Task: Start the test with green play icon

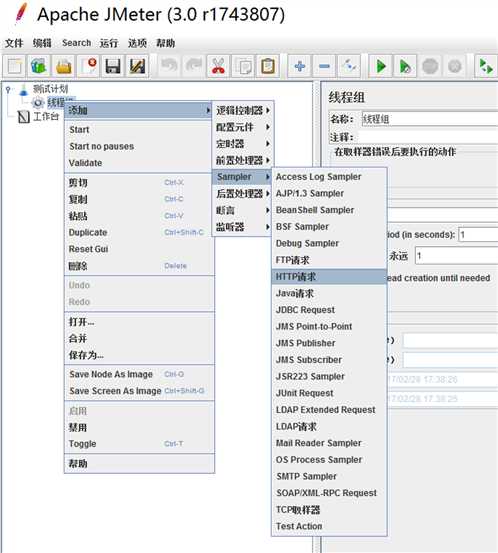Action: pos(381,66)
